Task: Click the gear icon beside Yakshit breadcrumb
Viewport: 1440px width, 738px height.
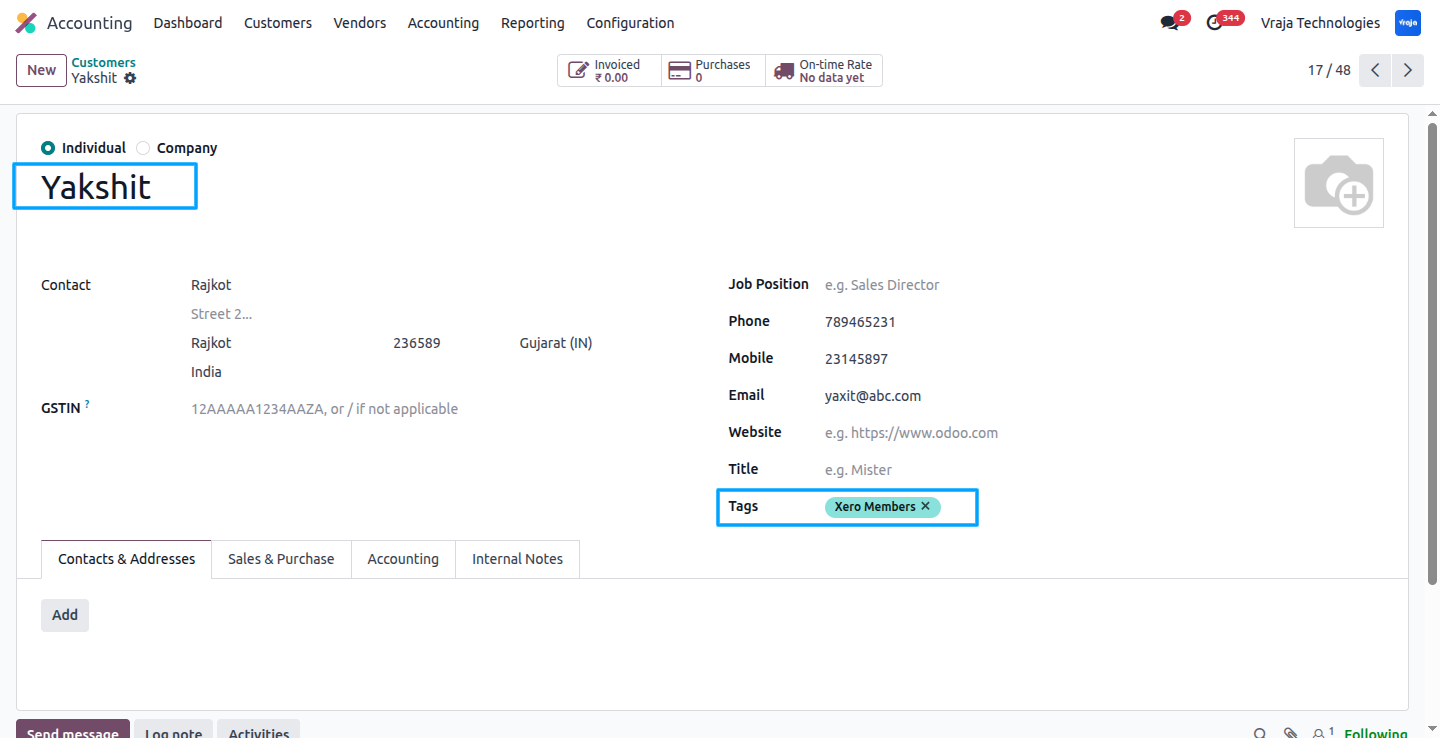Action: (130, 78)
